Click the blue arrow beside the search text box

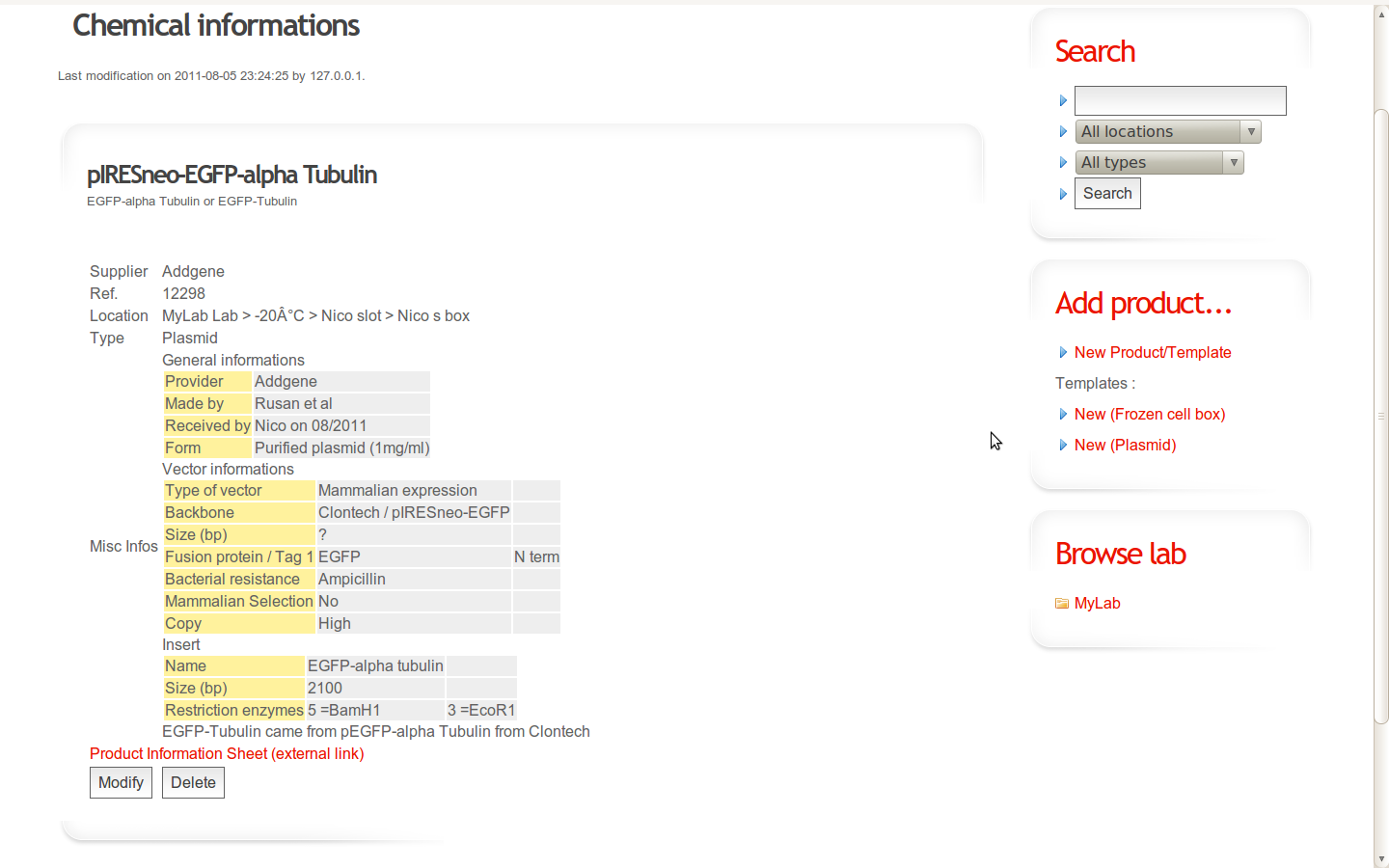(x=1063, y=100)
